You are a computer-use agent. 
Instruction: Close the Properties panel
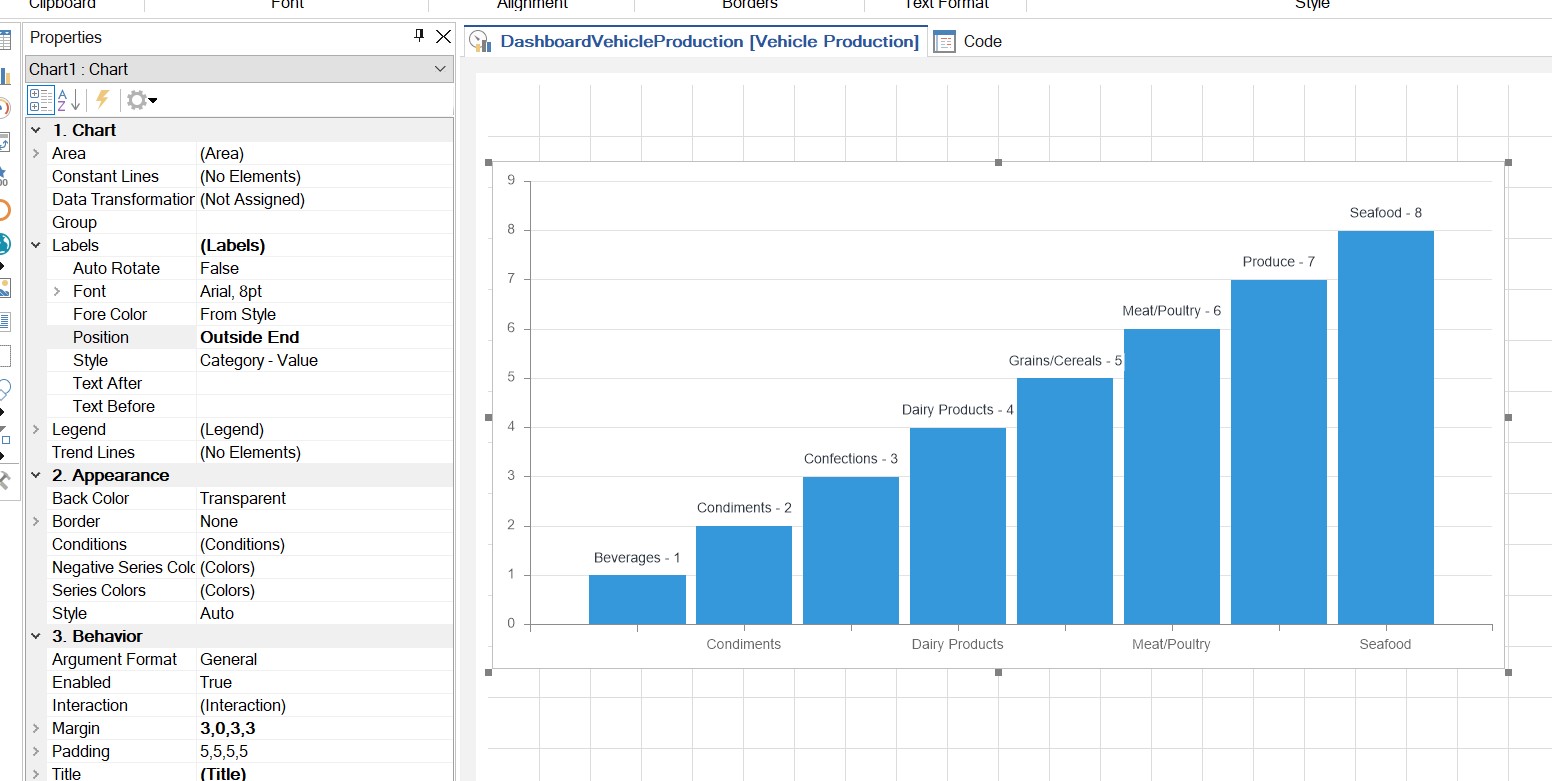click(443, 37)
